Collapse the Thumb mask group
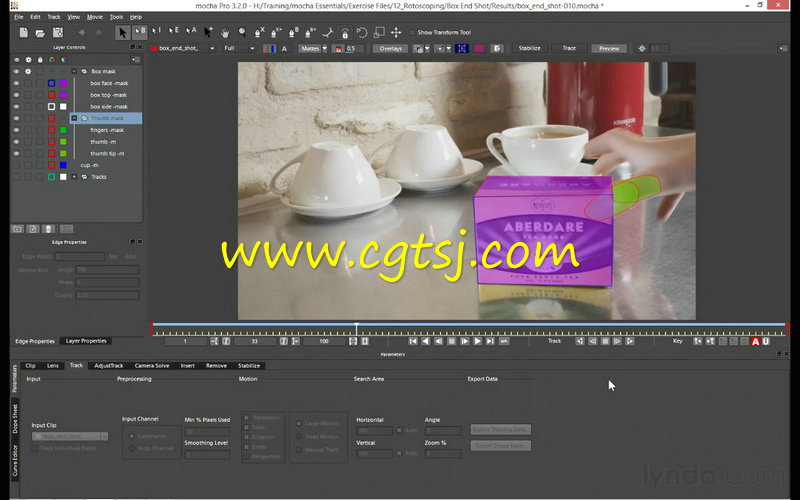 pos(74,118)
